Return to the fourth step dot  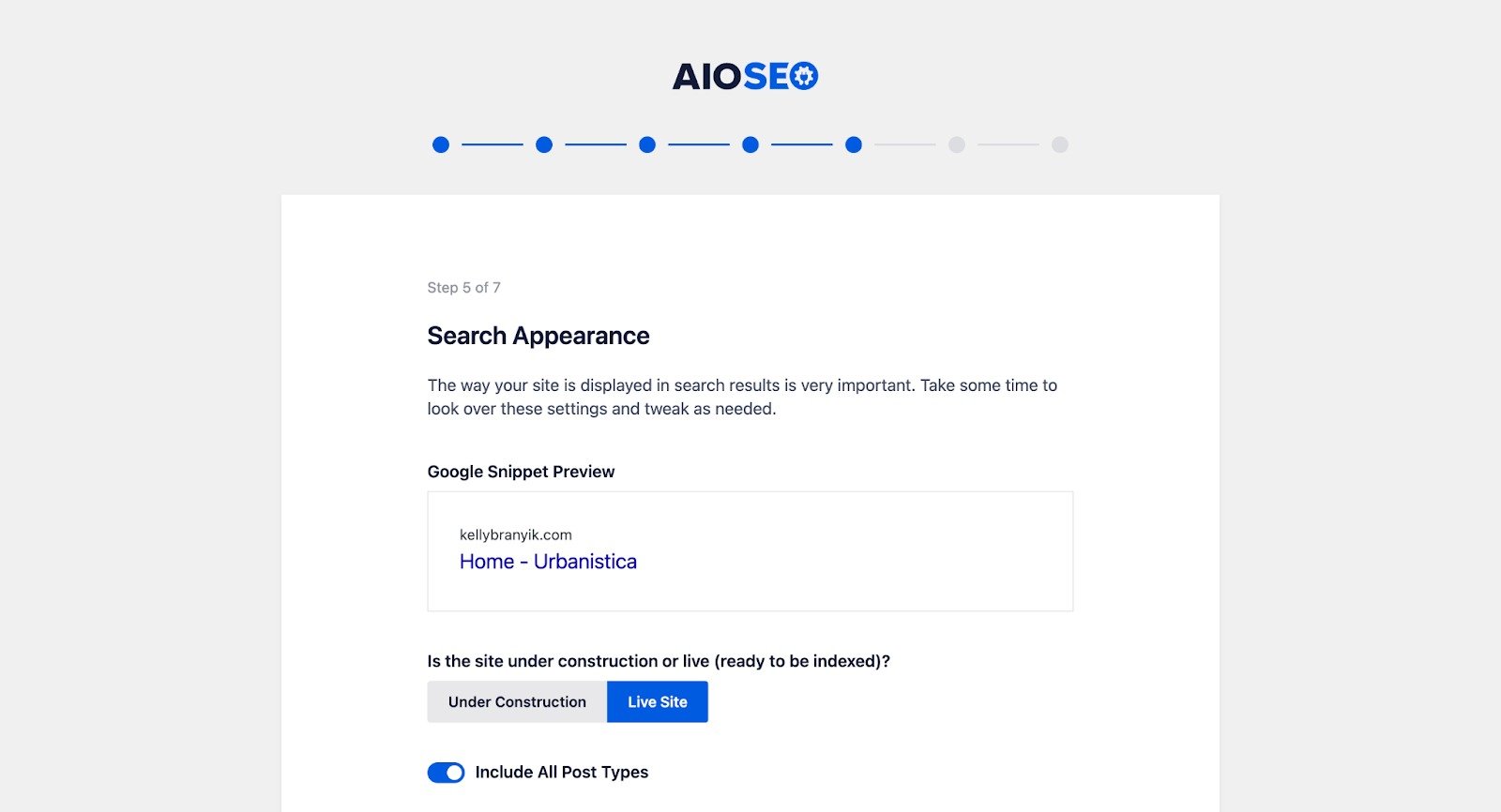point(750,144)
